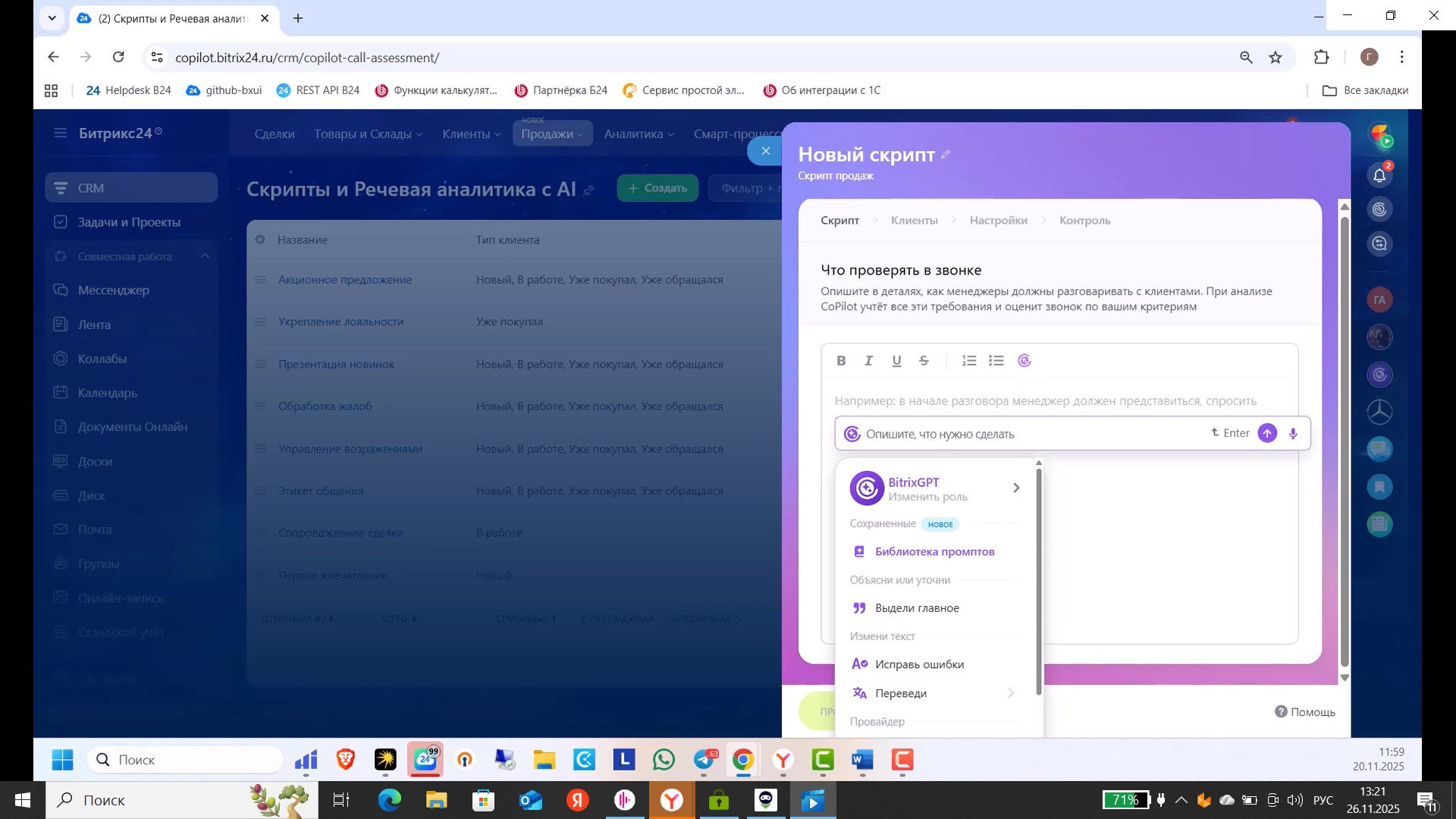Screen dimensions: 1456x819
Task: Click the microphone voice input icon
Action: pyautogui.click(x=1293, y=434)
